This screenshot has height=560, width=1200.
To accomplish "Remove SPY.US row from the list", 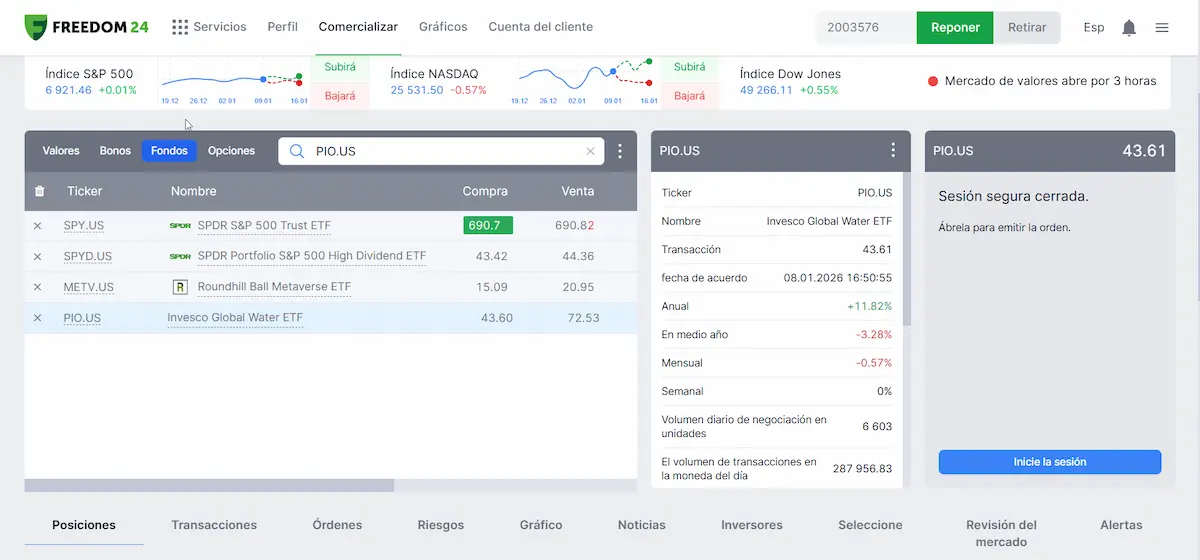I will 38,226.
